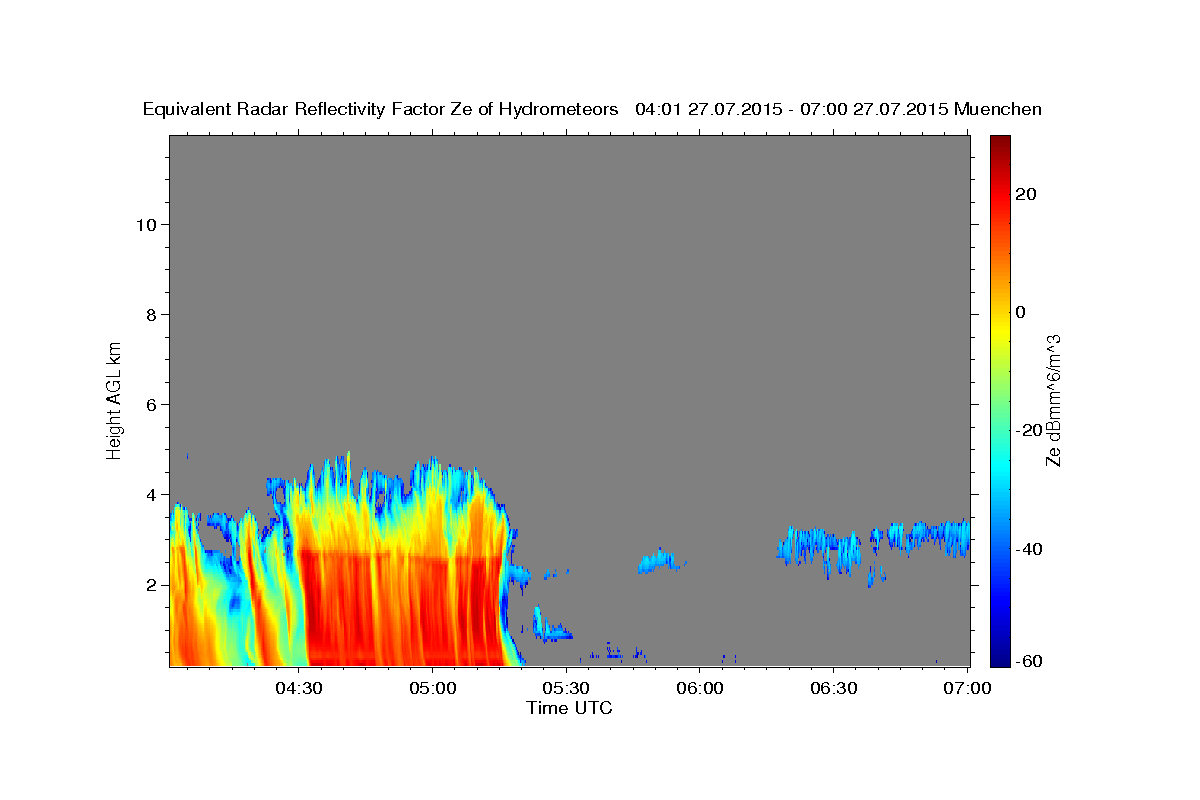Click the '05:00' time tick label
Viewport: 1200px width, 800px height.
coord(434,689)
